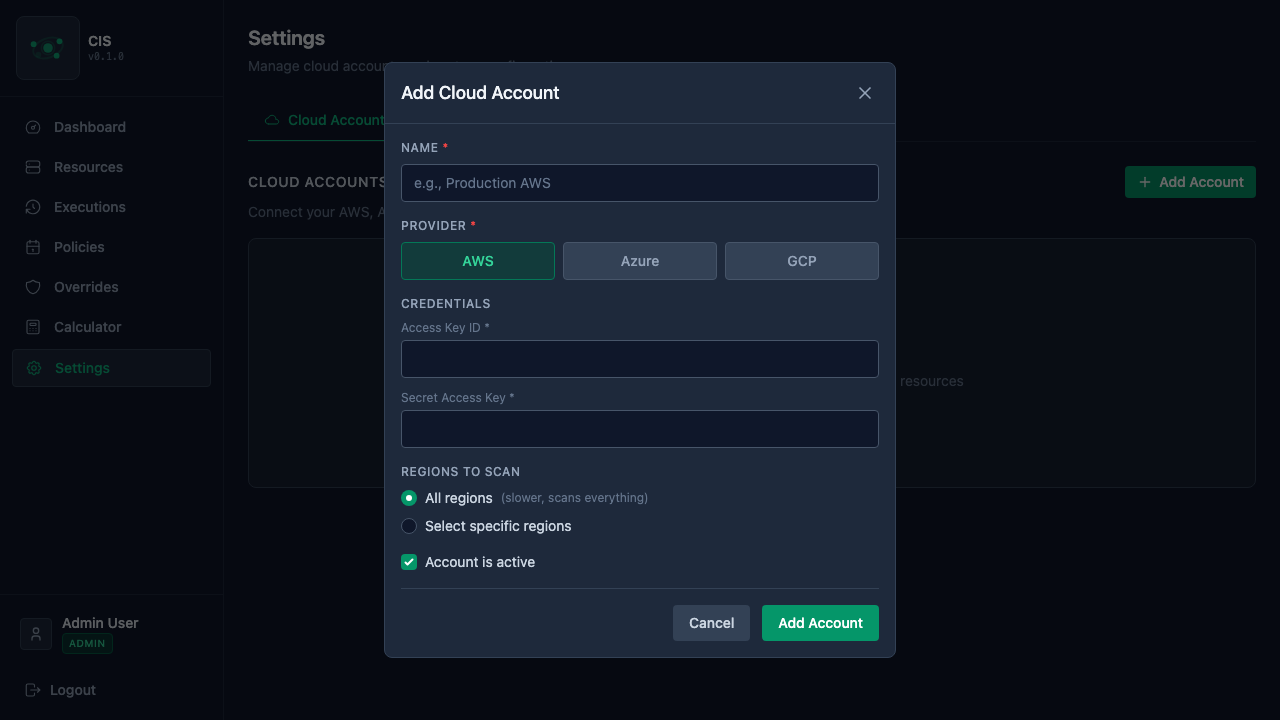Select Azure as the provider

(x=640, y=261)
